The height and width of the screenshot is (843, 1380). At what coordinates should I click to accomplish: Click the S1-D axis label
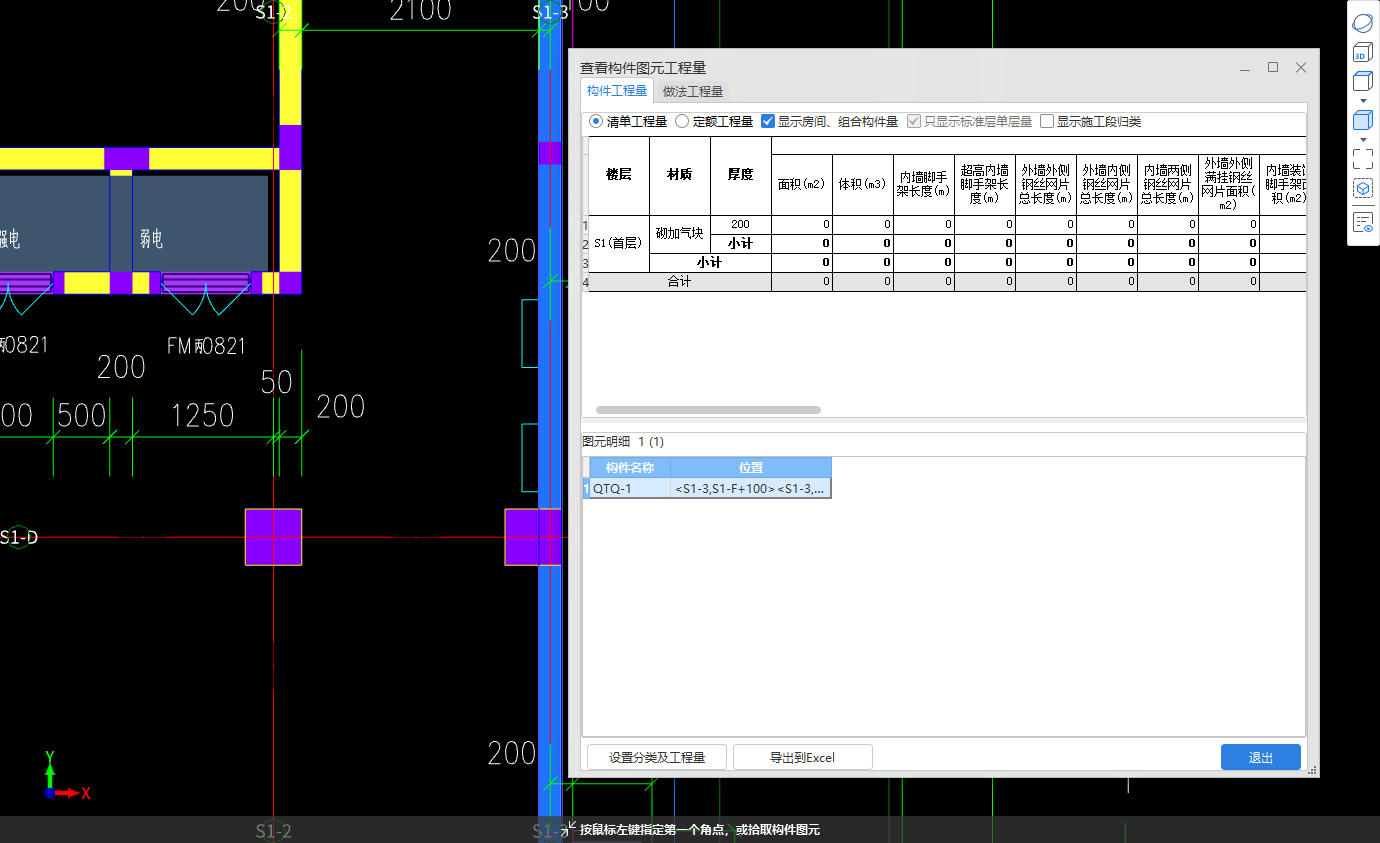tap(18, 538)
